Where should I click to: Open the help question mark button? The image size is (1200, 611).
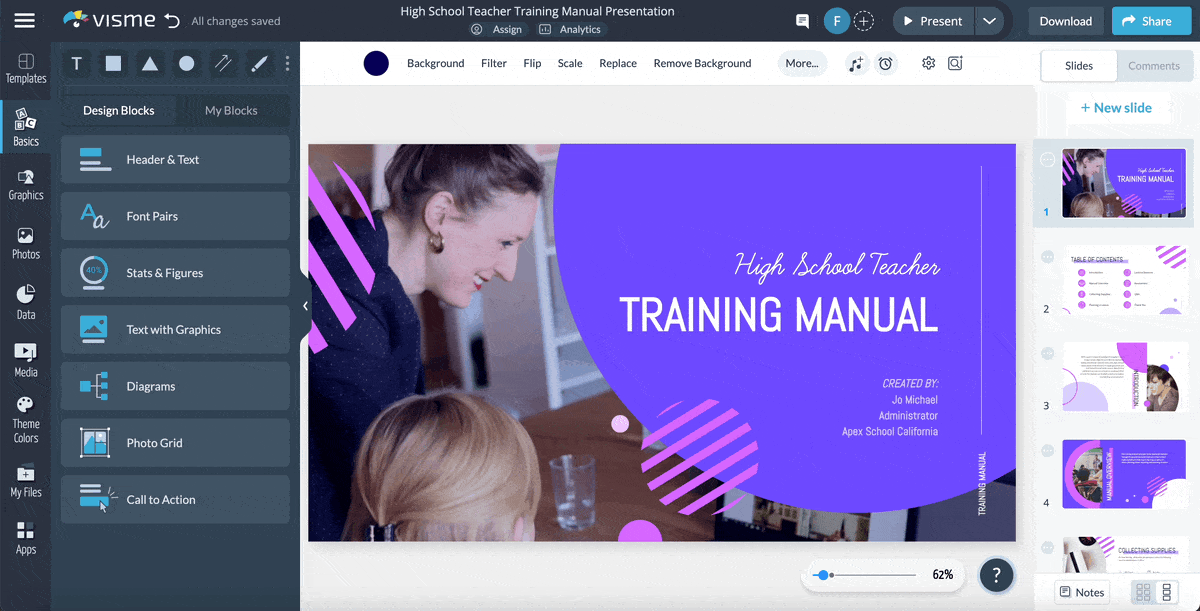click(996, 575)
